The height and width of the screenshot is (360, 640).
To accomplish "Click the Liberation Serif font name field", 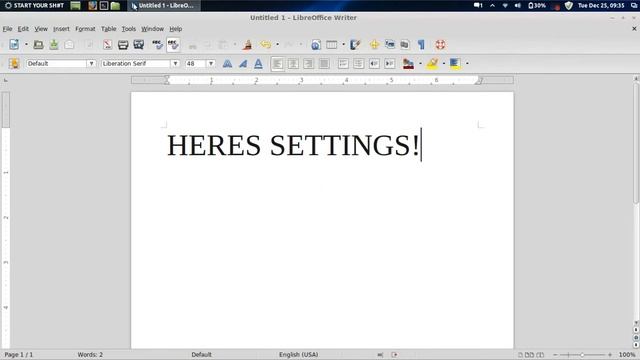I will [136, 64].
